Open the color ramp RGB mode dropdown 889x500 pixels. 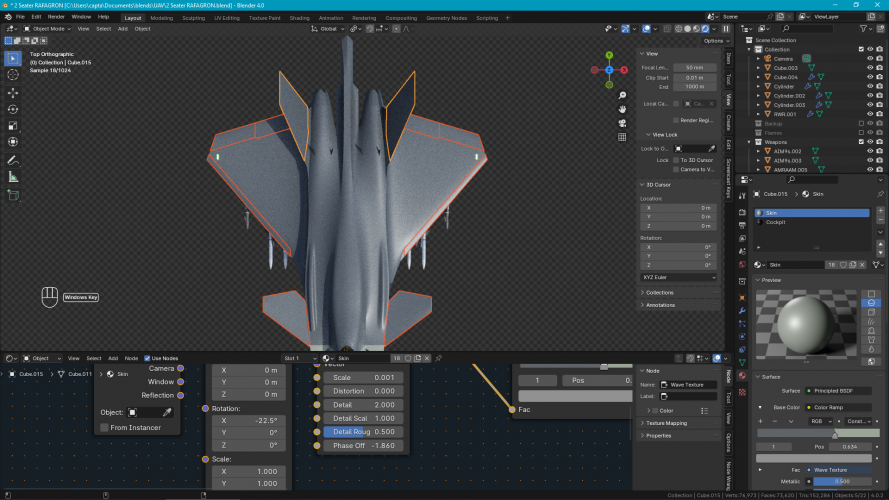(x=820, y=421)
